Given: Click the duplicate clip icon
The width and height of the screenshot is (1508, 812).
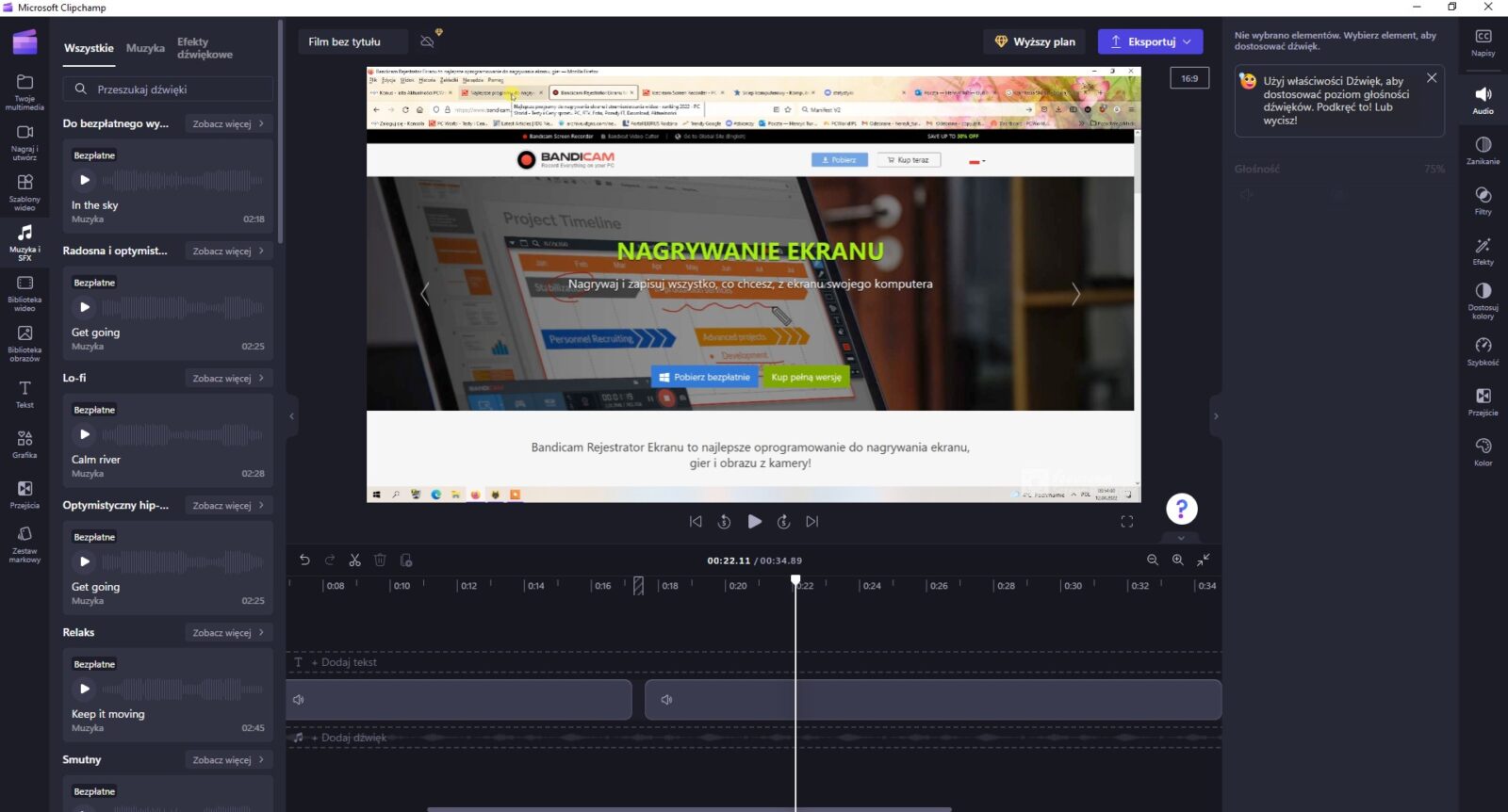Looking at the screenshot, I should tap(406, 560).
